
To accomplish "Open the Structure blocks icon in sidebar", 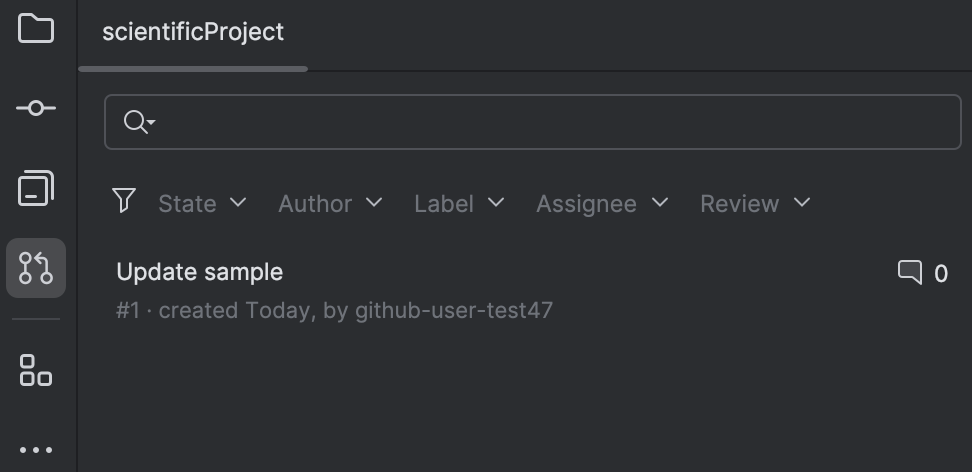I will (36, 370).
